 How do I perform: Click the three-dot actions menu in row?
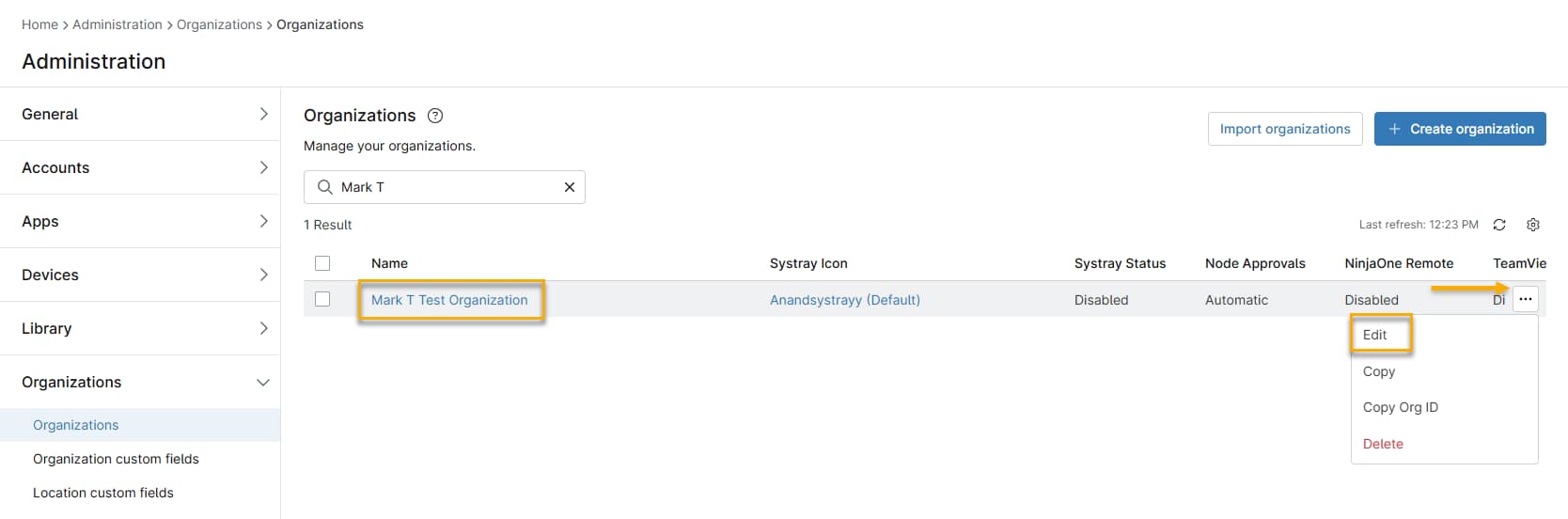pyautogui.click(x=1525, y=299)
